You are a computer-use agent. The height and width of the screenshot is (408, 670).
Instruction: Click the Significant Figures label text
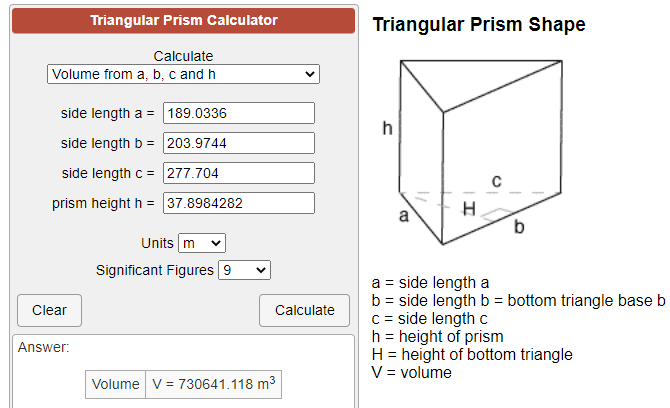[x=154, y=270]
